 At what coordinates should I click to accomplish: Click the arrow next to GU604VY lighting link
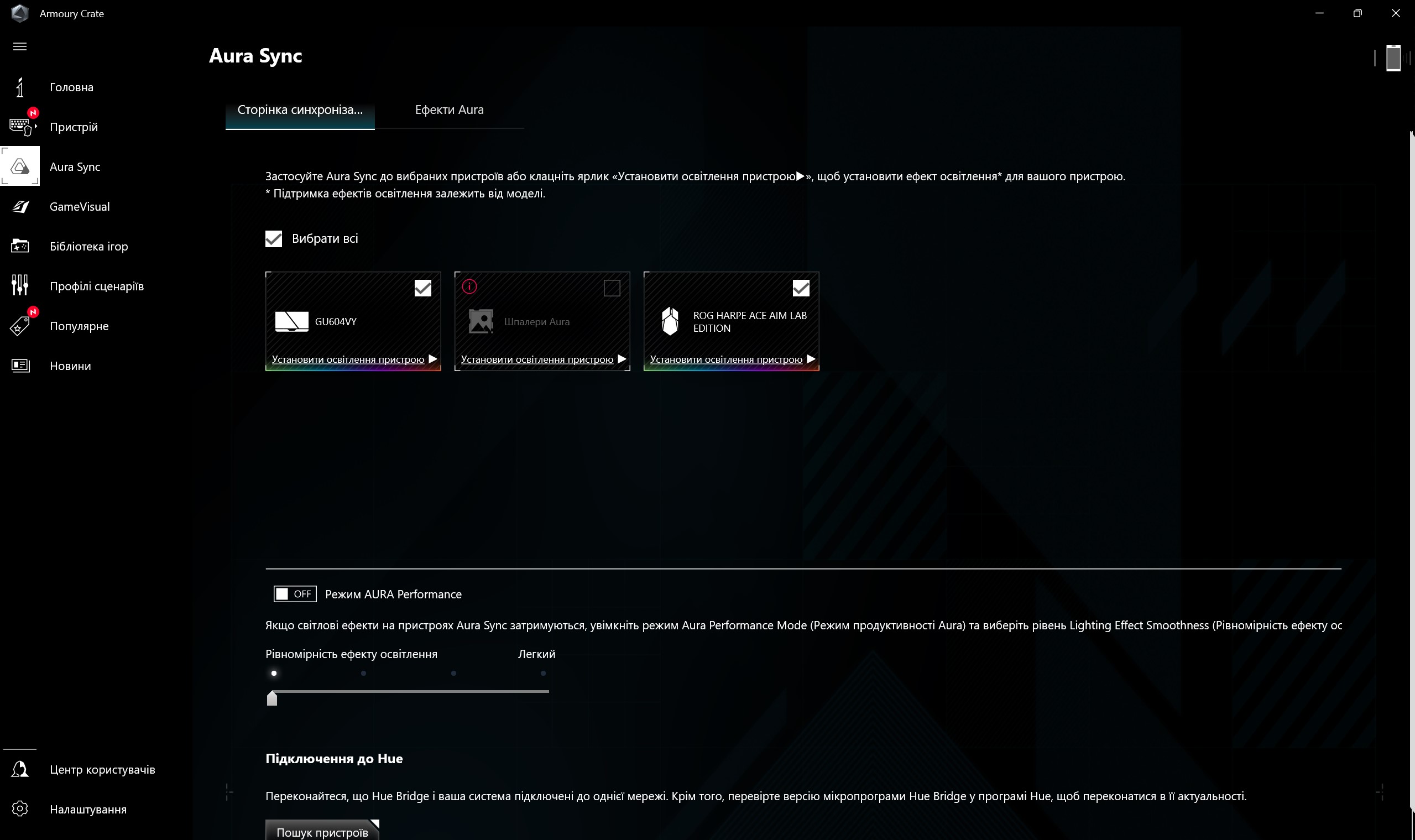[433, 359]
